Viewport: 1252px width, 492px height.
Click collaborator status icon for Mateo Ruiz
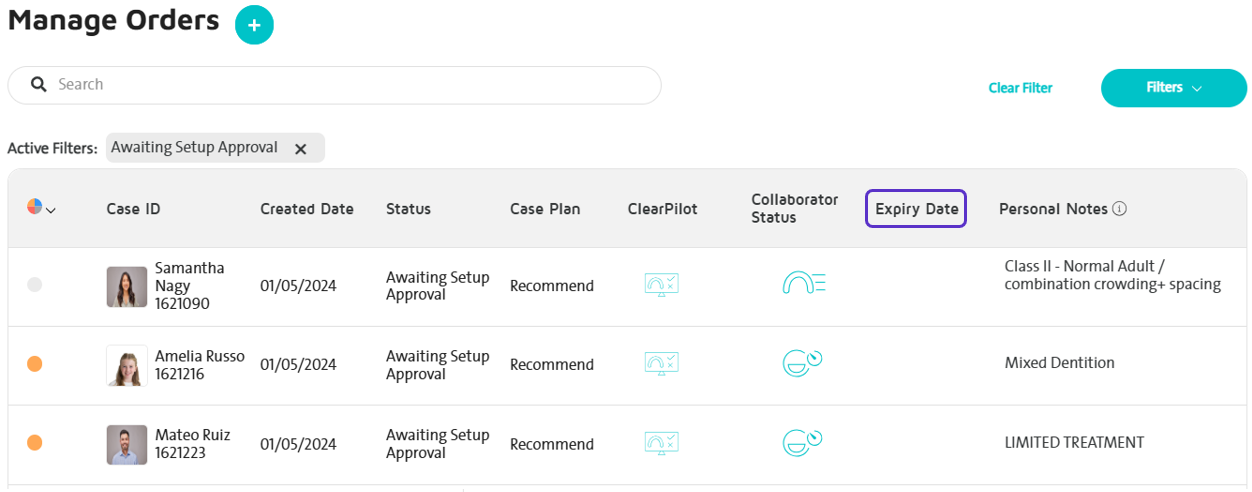(803, 442)
